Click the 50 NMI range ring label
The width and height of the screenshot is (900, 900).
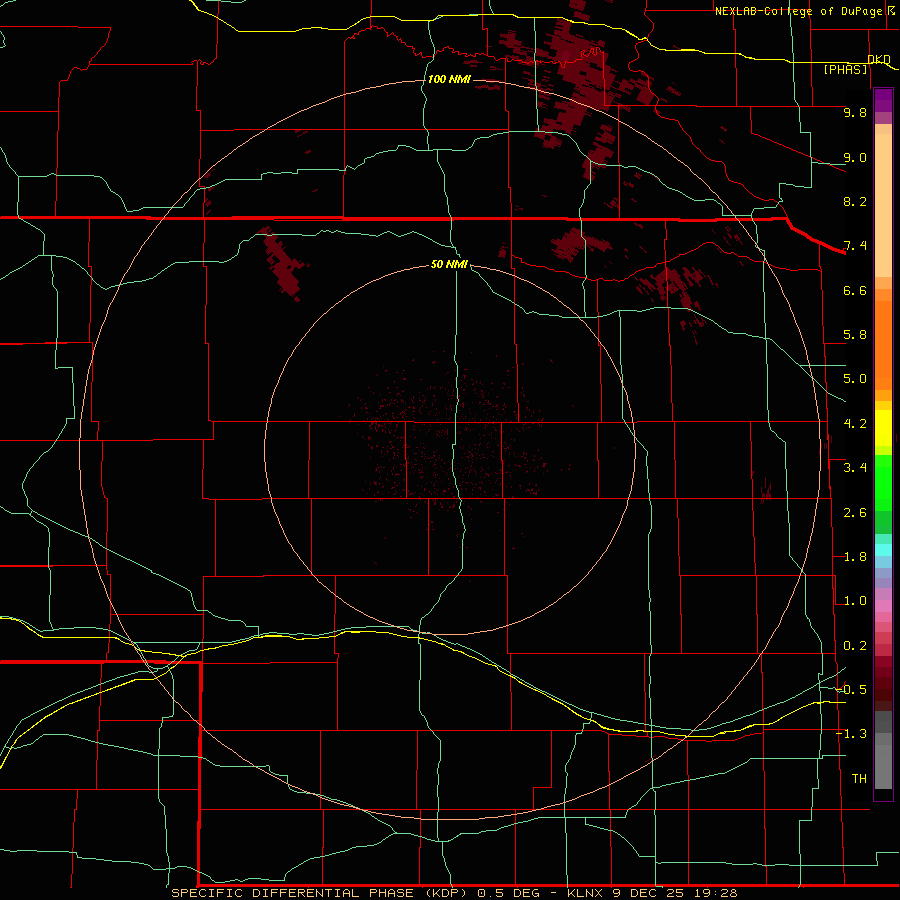pyautogui.click(x=449, y=264)
